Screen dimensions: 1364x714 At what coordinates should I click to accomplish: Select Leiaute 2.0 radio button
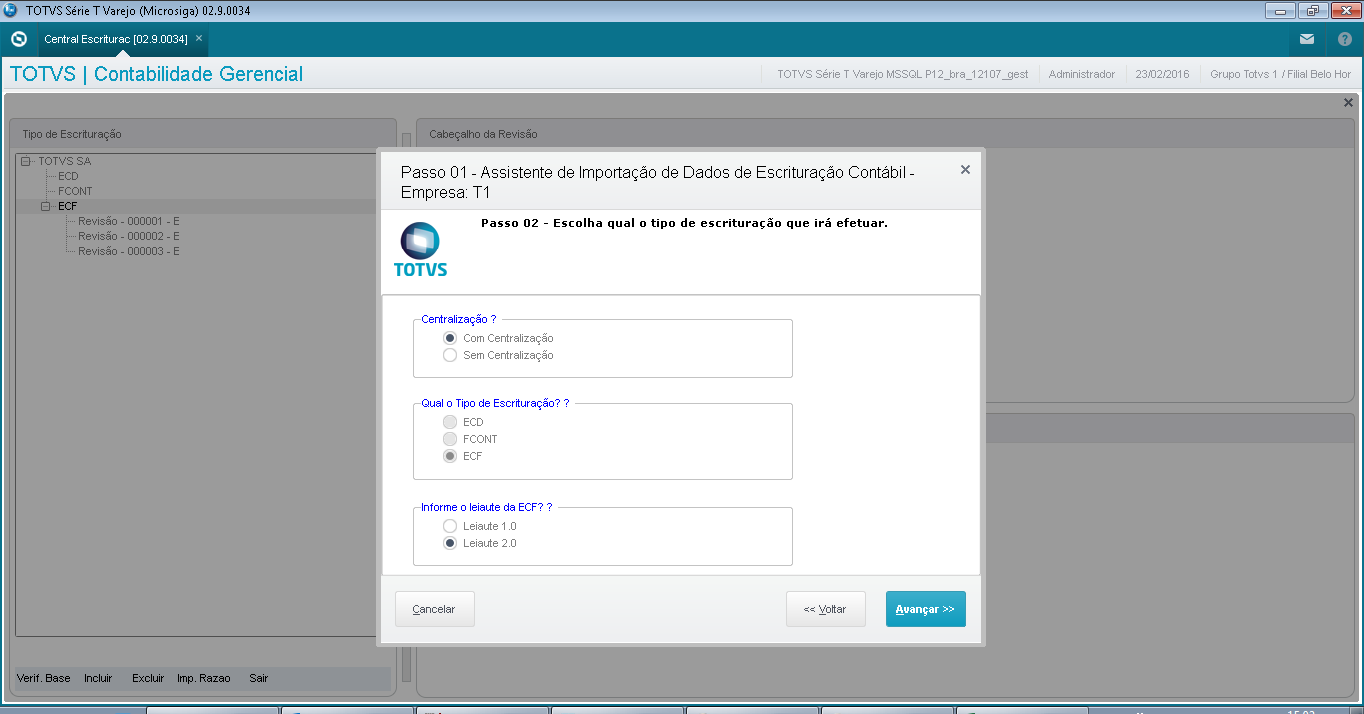[450, 543]
